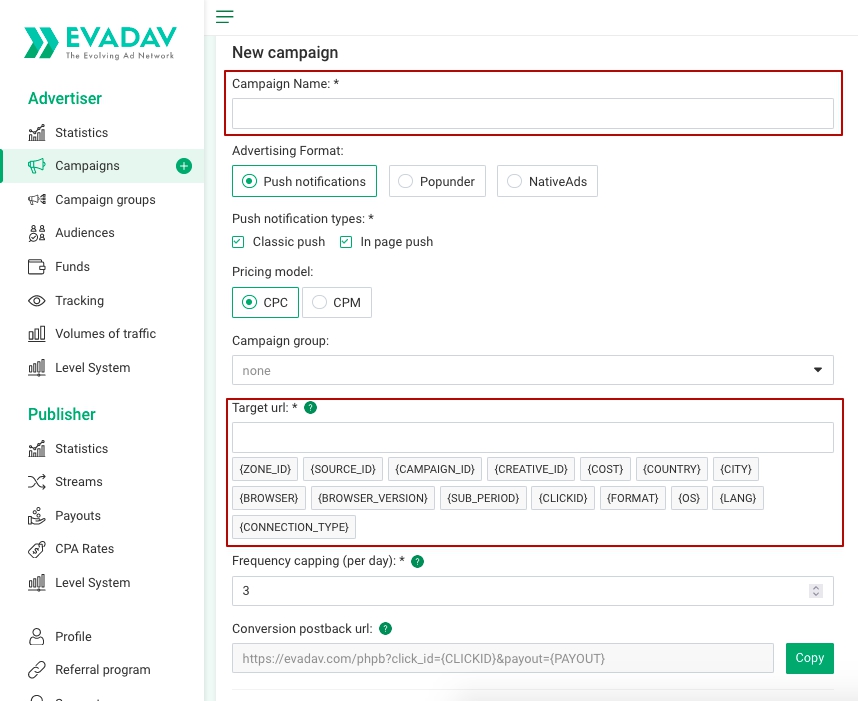The image size is (858, 701).
Task: Uncheck the In page push option
Action: tap(345, 241)
